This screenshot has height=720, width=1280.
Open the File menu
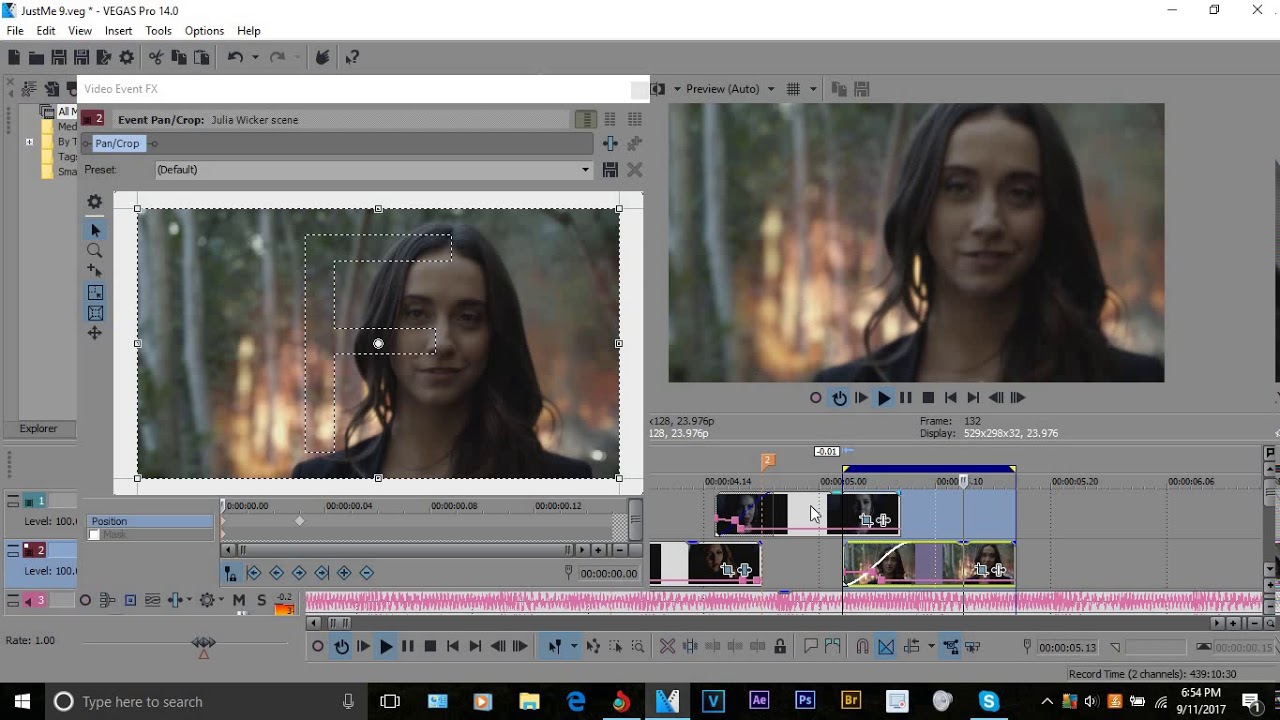coord(15,31)
